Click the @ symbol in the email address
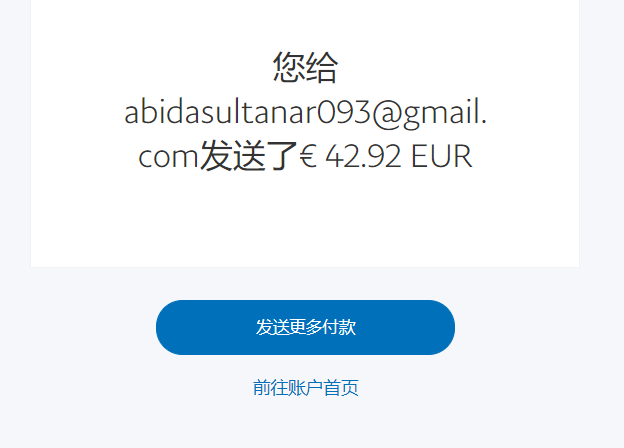Screen dimensions: 624x448 (x=387, y=113)
